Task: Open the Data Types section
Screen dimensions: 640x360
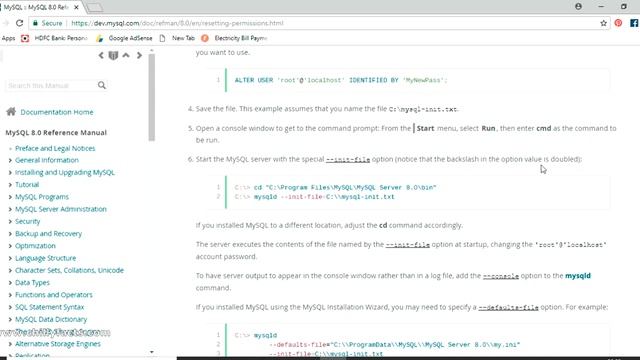Action: 32,282
